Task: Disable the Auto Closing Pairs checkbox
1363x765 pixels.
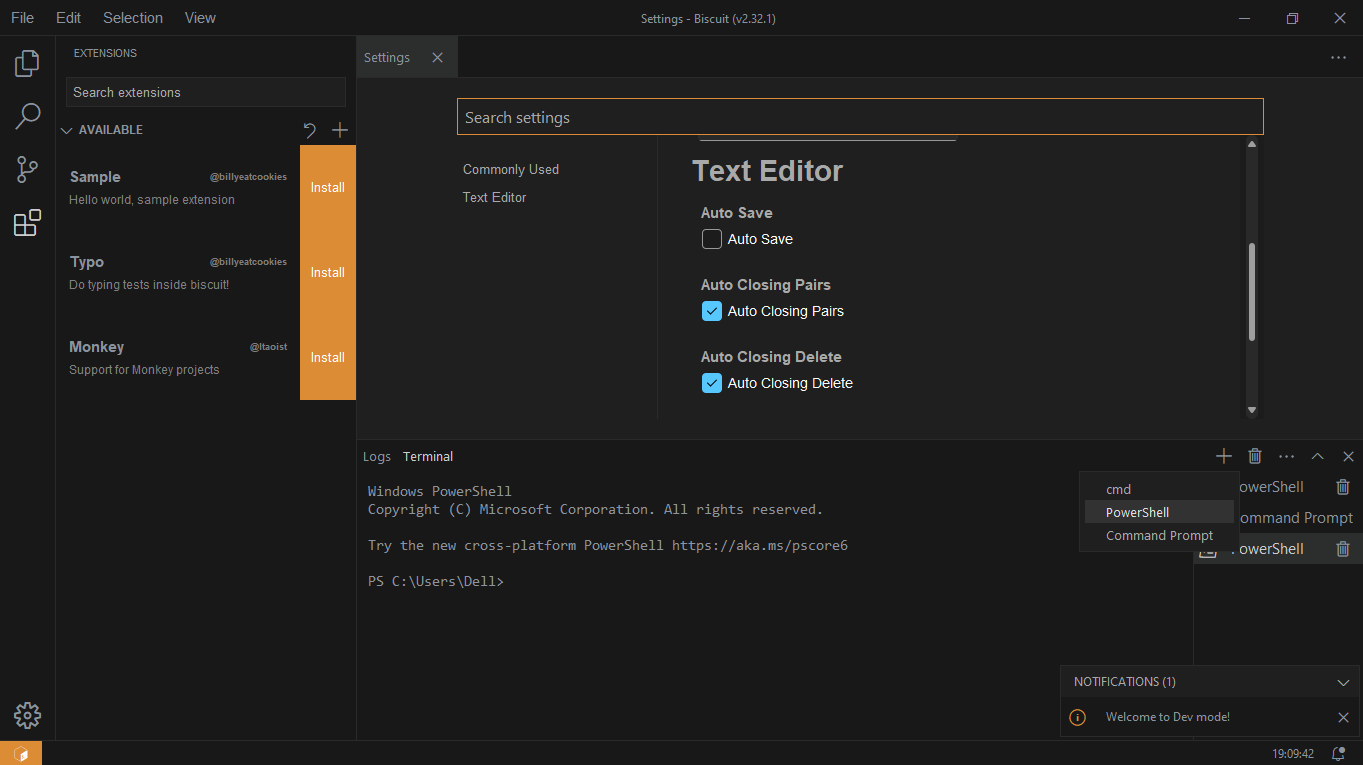Action: pyautogui.click(x=711, y=311)
